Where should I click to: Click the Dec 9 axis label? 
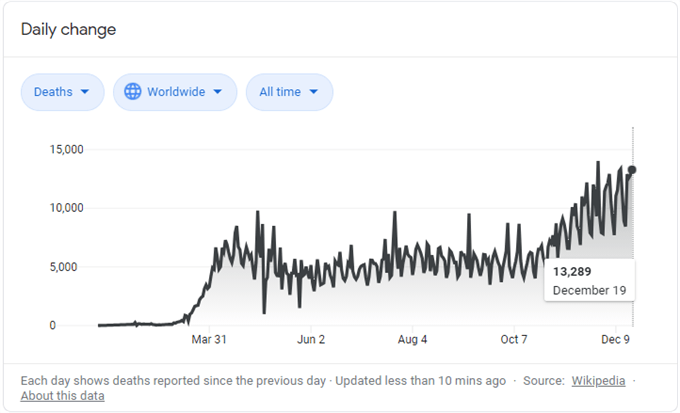(x=615, y=340)
